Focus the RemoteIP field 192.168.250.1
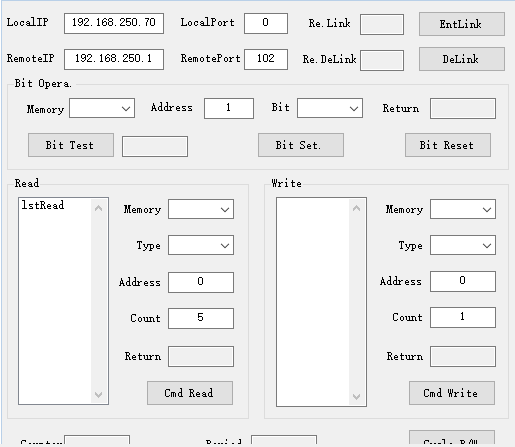Screen dimensions: 515x447 tap(114, 59)
